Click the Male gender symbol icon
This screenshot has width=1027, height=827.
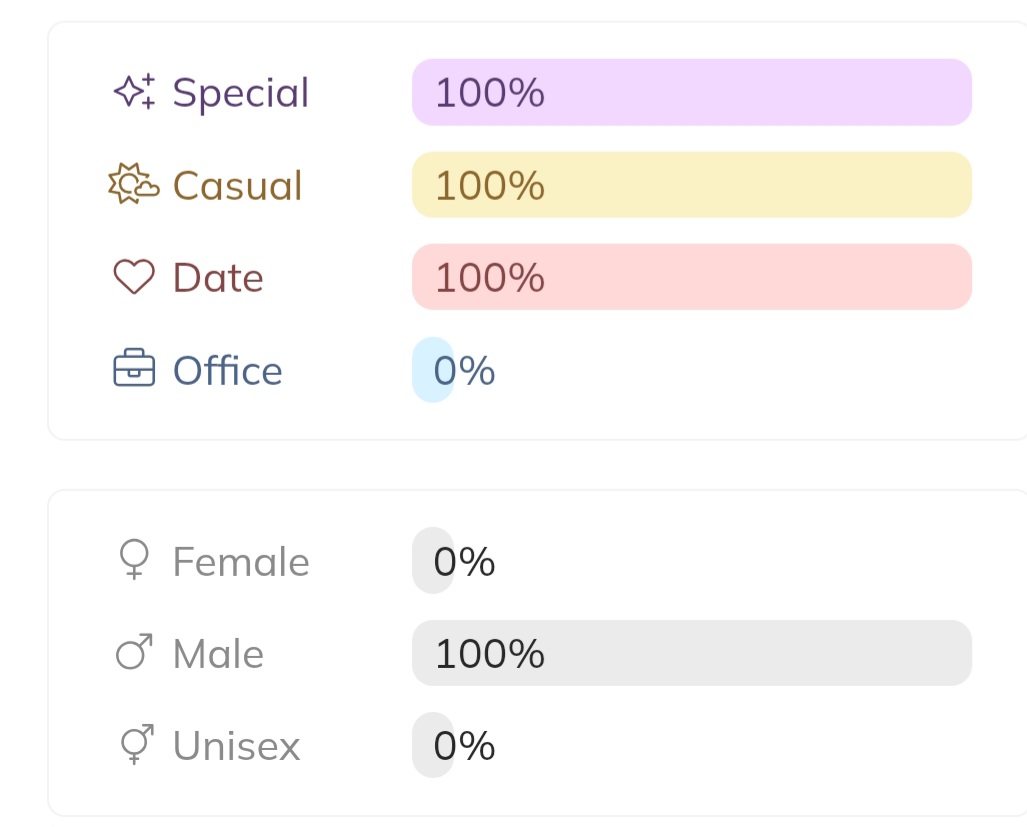point(134,653)
